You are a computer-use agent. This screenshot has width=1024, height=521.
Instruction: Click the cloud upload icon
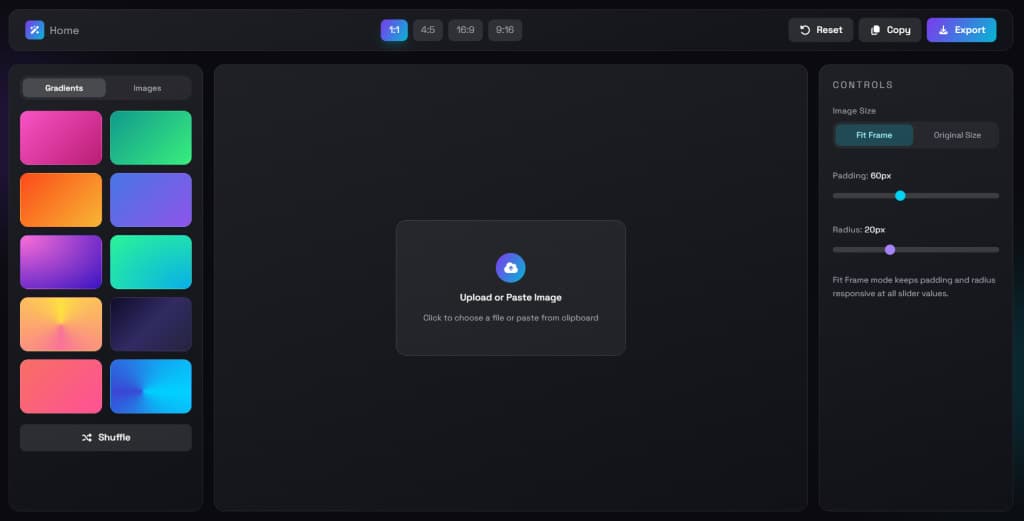[511, 268]
